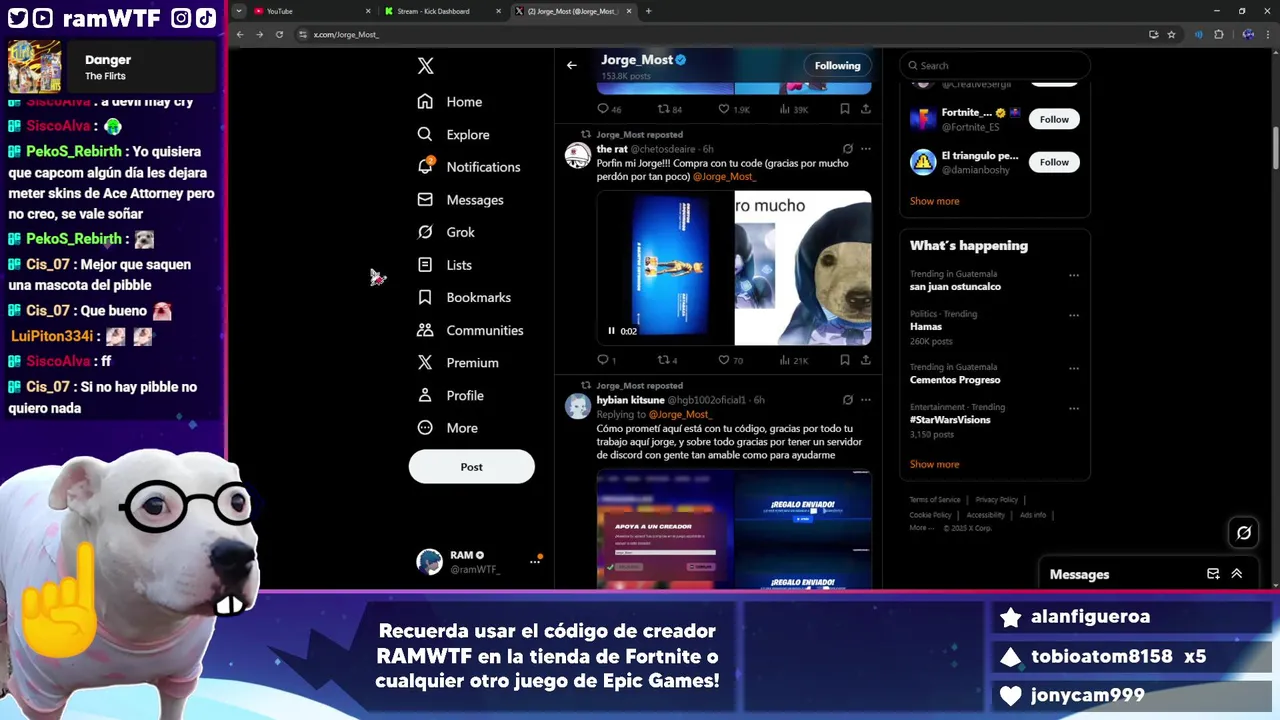Toggle the Following button for Jorge_Most
This screenshot has height=720, width=1280.
(x=837, y=65)
